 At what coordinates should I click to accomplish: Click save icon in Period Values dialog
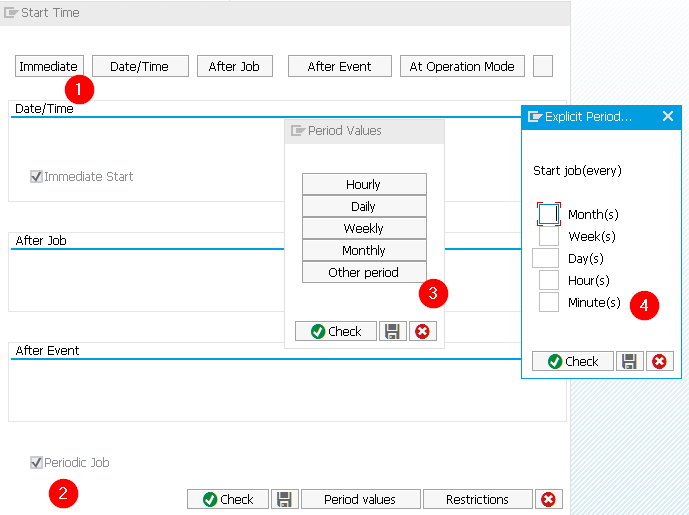tap(392, 331)
